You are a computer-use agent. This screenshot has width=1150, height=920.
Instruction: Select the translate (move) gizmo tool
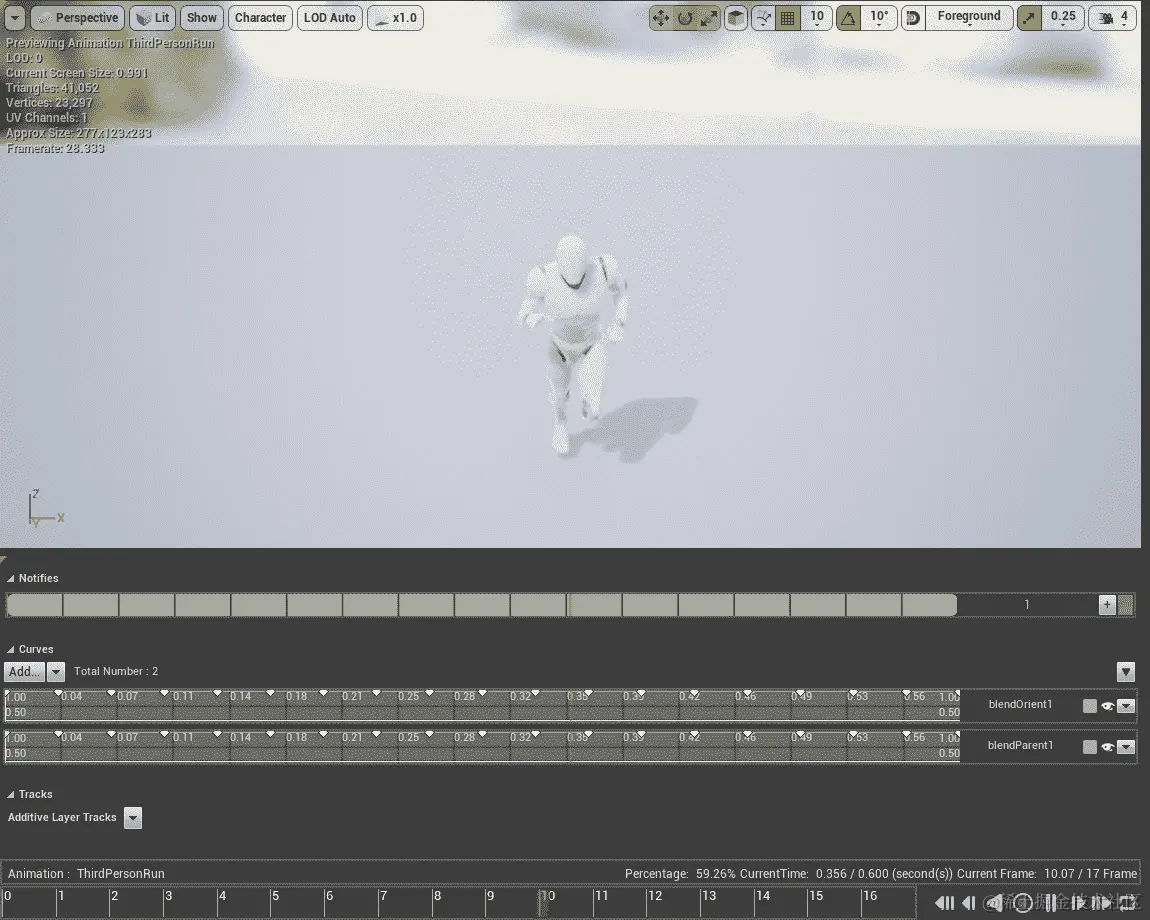click(661, 18)
